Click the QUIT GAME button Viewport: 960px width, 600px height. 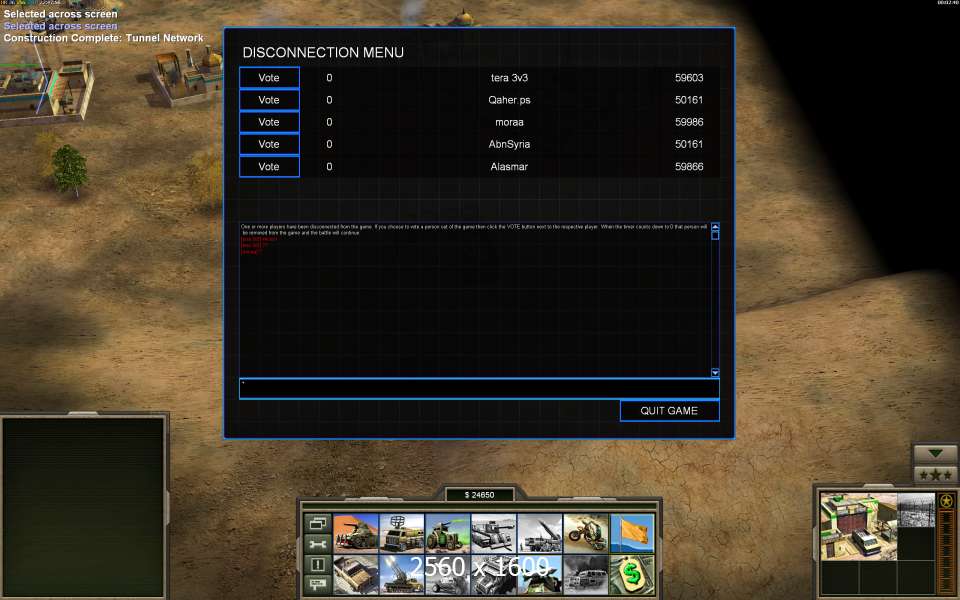[669, 411]
